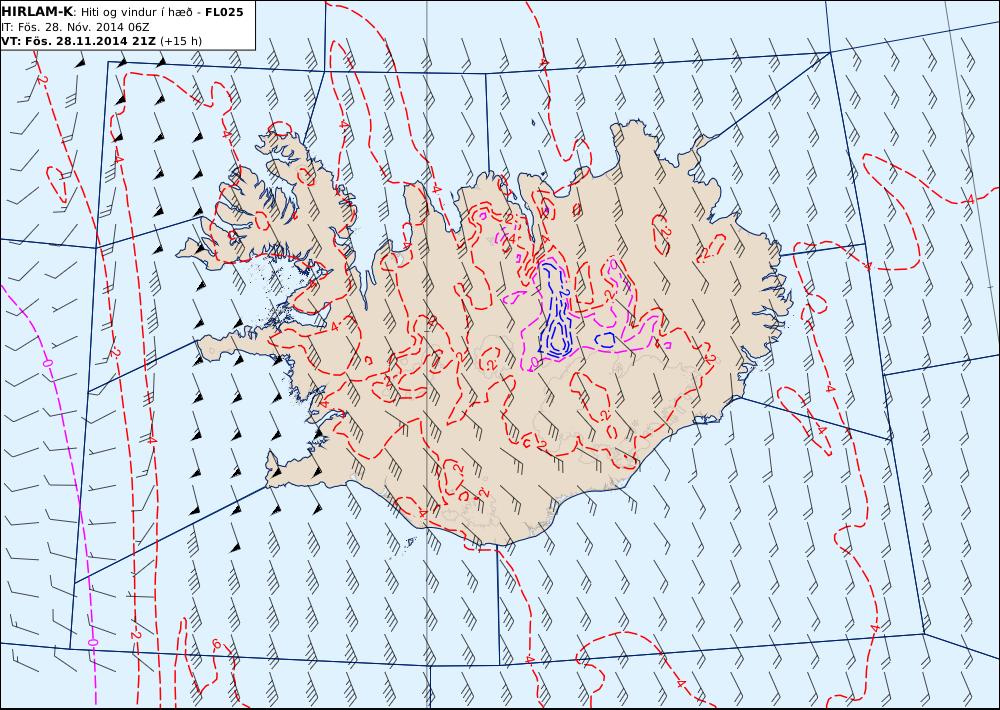Click the red contour label '6'
Viewport: 1000px width, 710px height.
(x=216, y=645)
